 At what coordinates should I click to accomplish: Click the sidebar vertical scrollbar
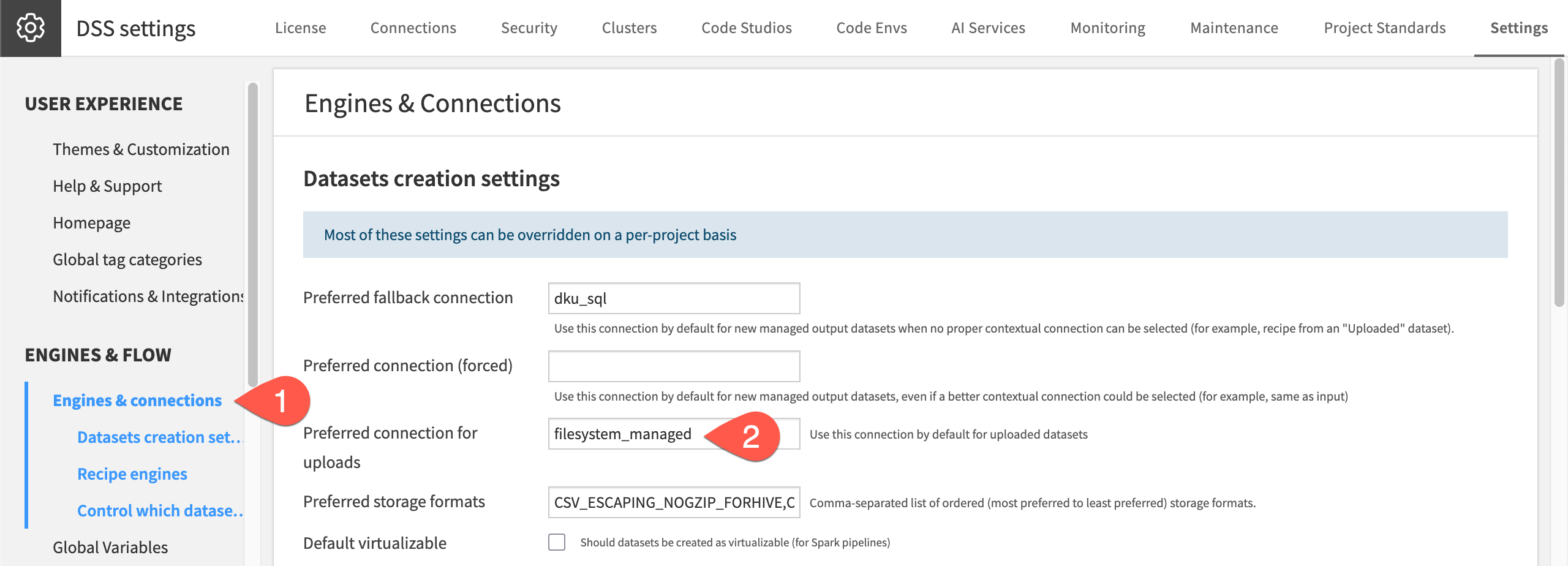point(253,235)
